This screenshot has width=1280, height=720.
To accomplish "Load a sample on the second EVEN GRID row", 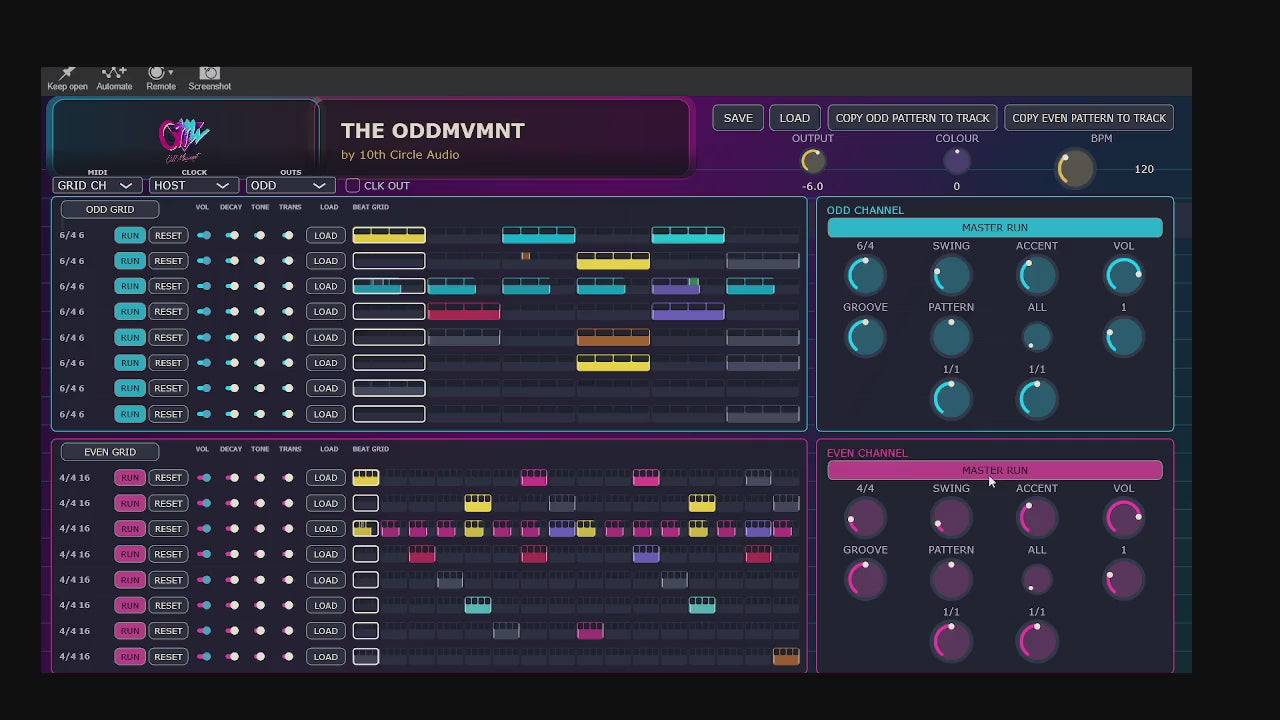I will click(326, 503).
